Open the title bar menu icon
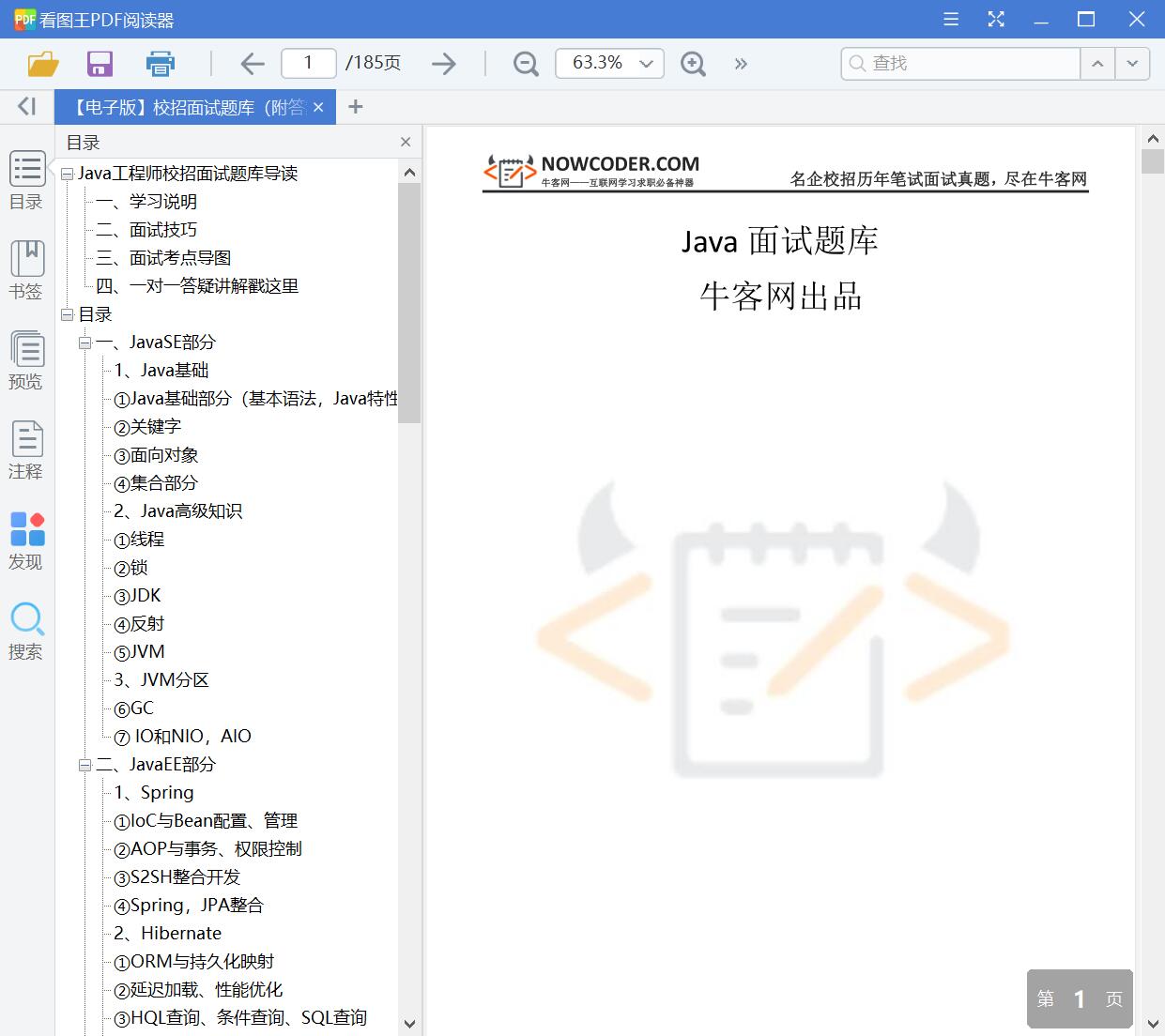The height and width of the screenshot is (1036, 1165). [x=951, y=19]
